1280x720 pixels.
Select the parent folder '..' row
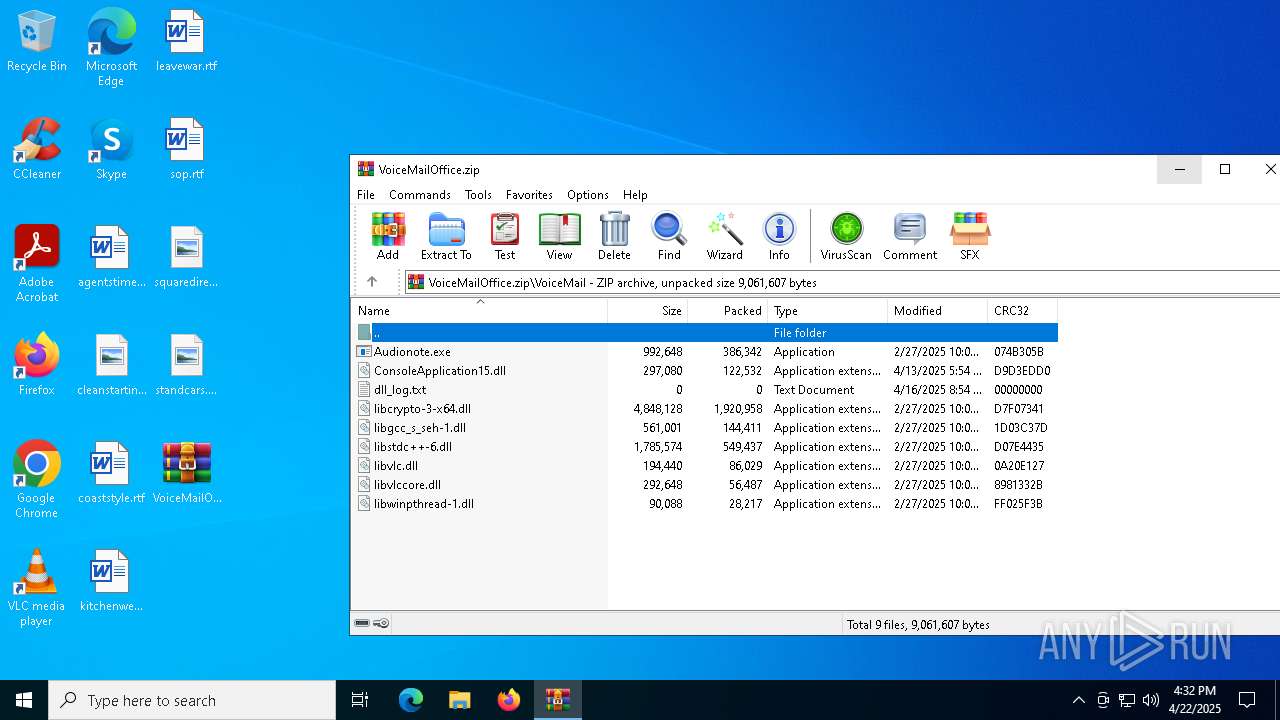705,332
